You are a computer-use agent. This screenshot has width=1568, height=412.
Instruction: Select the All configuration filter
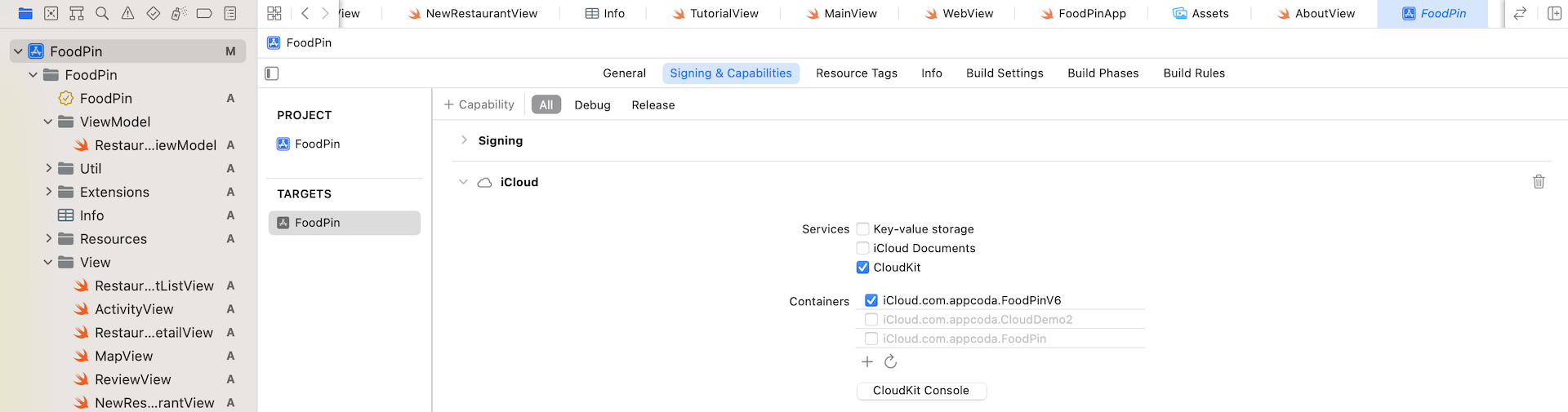pos(546,104)
